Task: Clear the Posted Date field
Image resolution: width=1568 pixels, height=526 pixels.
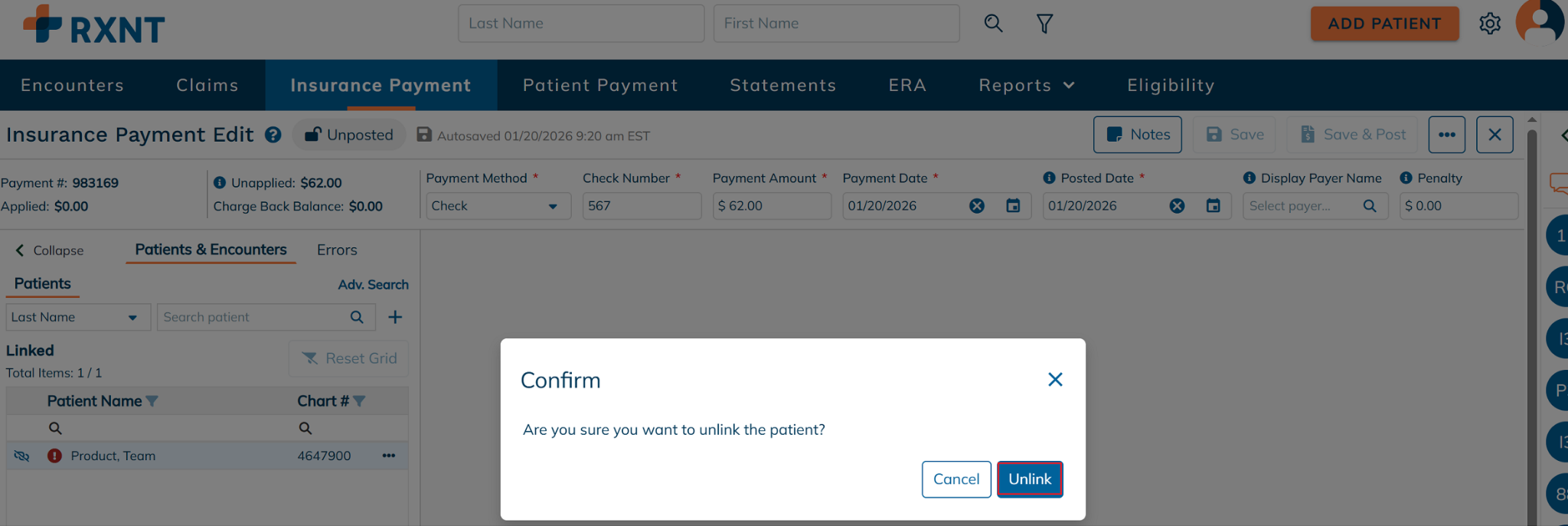Action: click(1177, 206)
